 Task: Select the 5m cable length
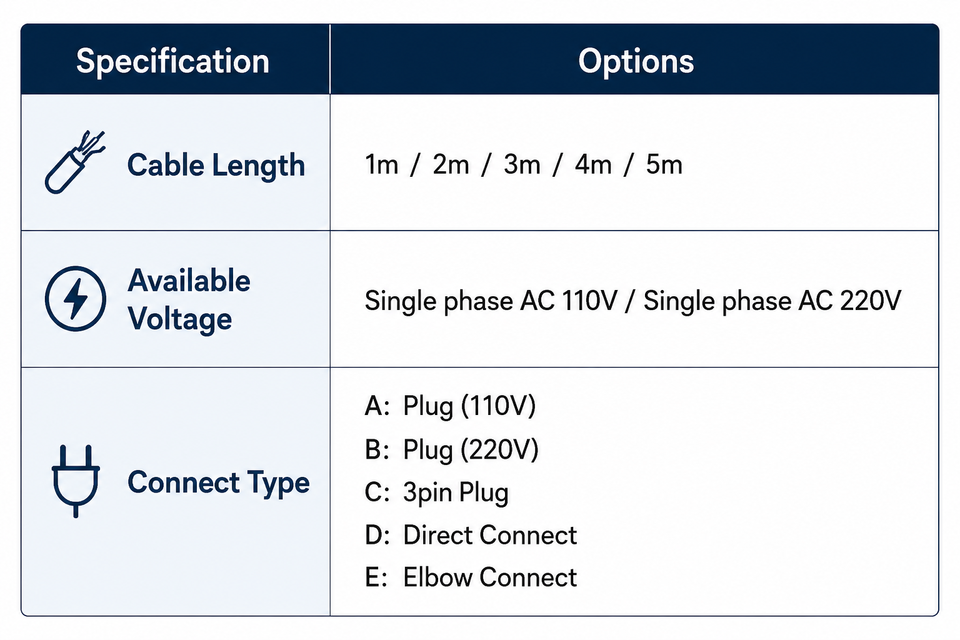[664, 165]
